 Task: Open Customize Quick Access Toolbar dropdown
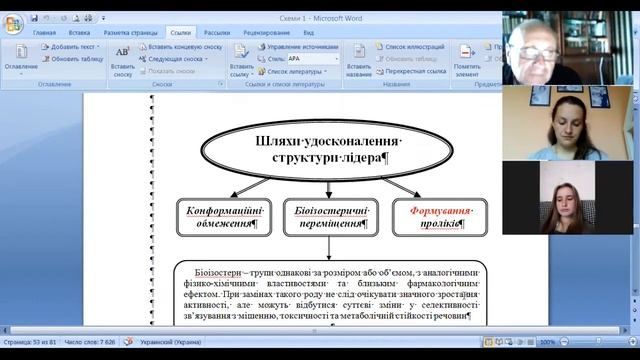point(103,18)
